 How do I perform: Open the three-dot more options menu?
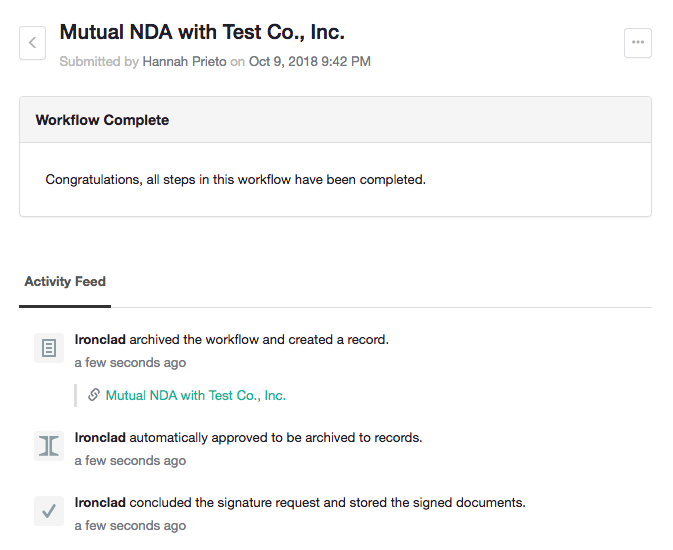click(x=638, y=43)
